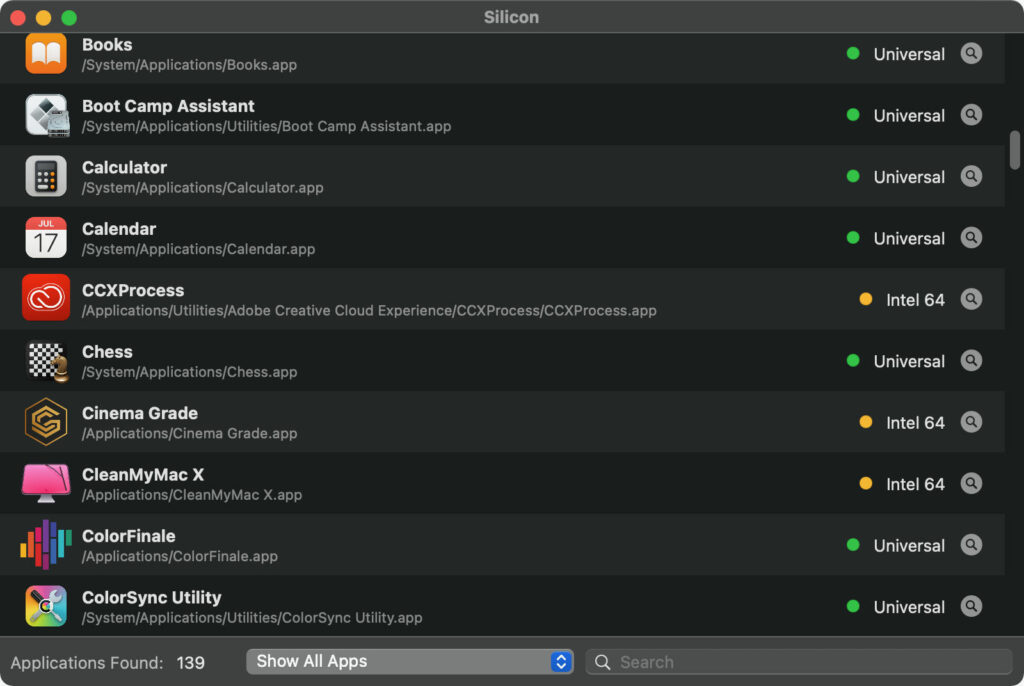
Task: Reveal ColorSync Utility with its magnifier button
Action: pos(971,606)
